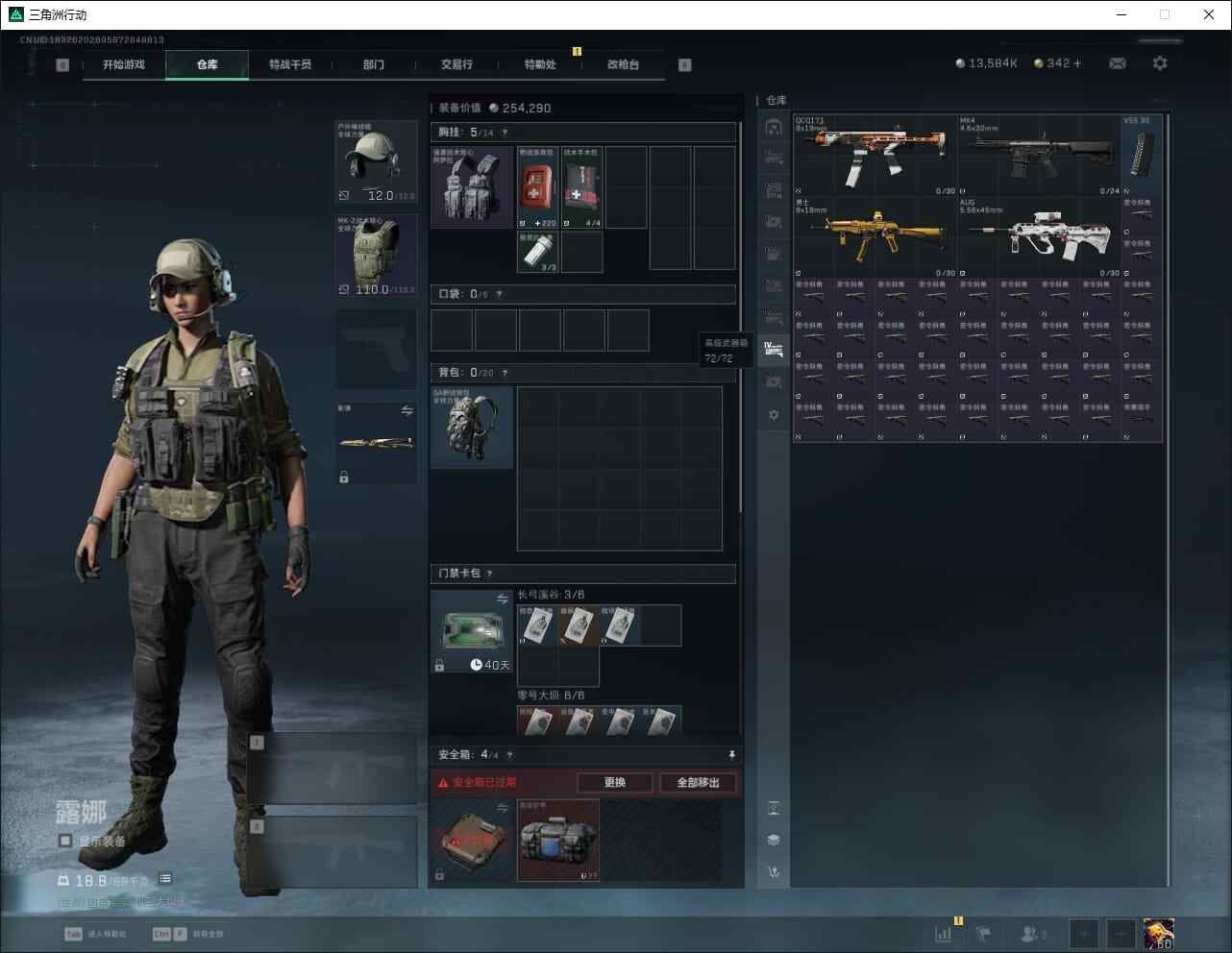Switch to the 开始游戏 tab
The width and height of the screenshot is (1232, 953).
click(x=123, y=64)
